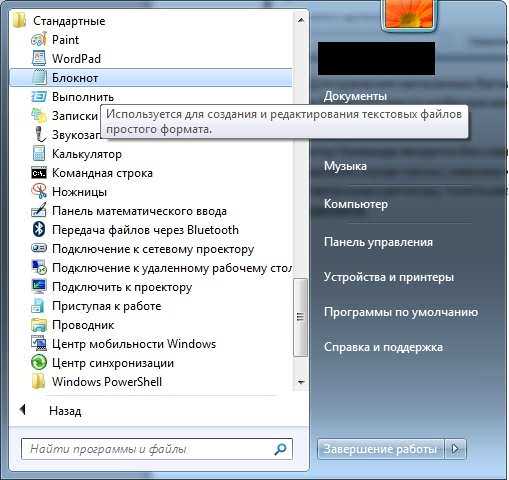This screenshot has height=480, width=509.
Task: Launch Ножницы via its scissors icon
Action: 39,191
